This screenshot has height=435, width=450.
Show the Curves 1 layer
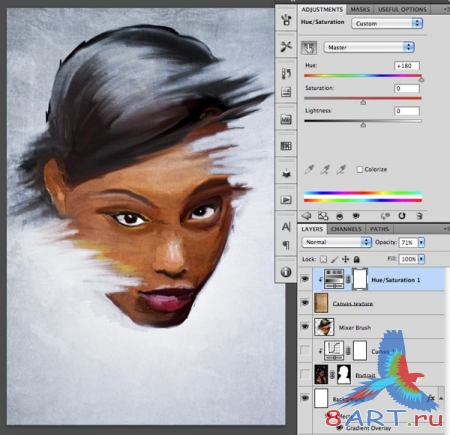[305, 350]
